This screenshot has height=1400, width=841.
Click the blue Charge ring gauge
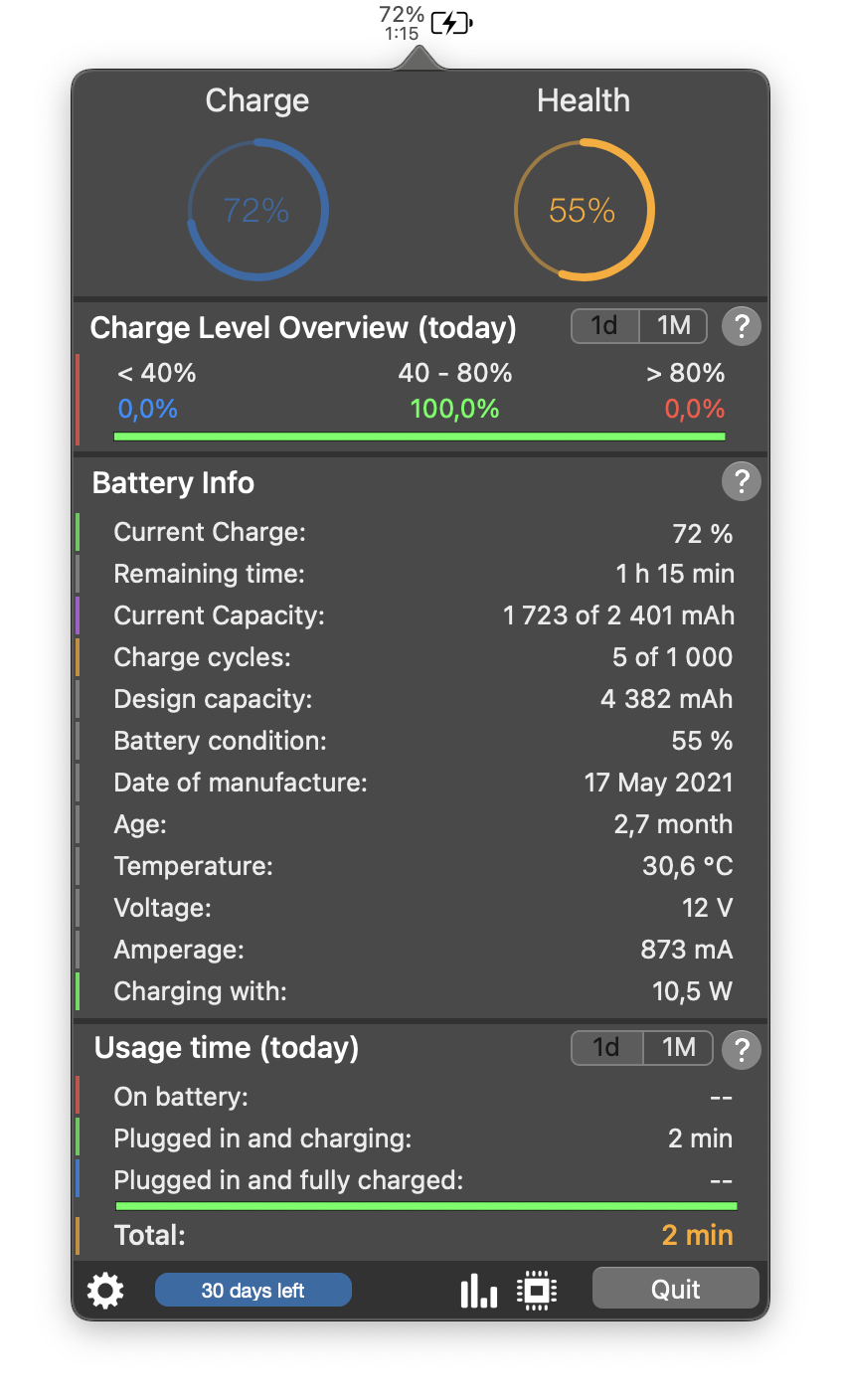(x=257, y=210)
